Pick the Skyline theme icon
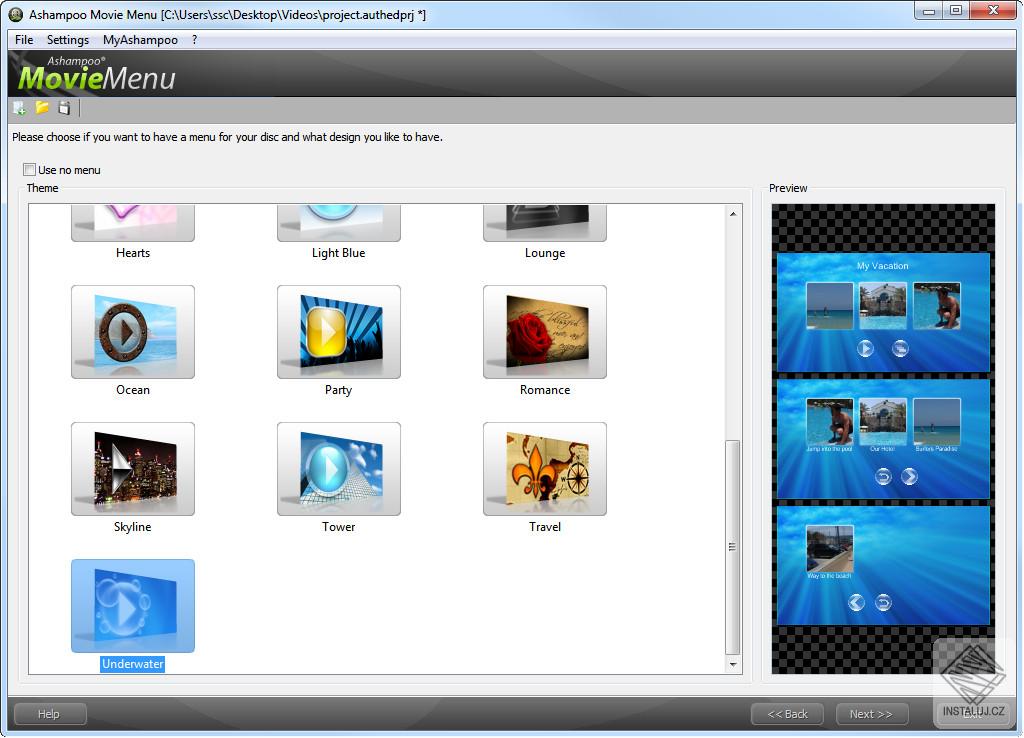Viewport: 1024px width, 738px height. tap(133, 469)
